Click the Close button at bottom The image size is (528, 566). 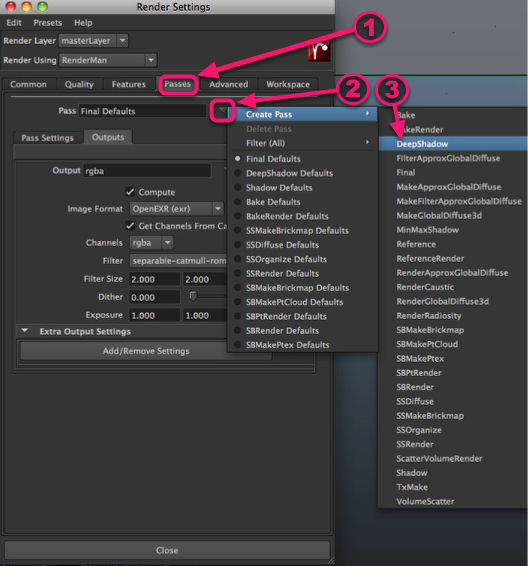click(x=167, y=550)
